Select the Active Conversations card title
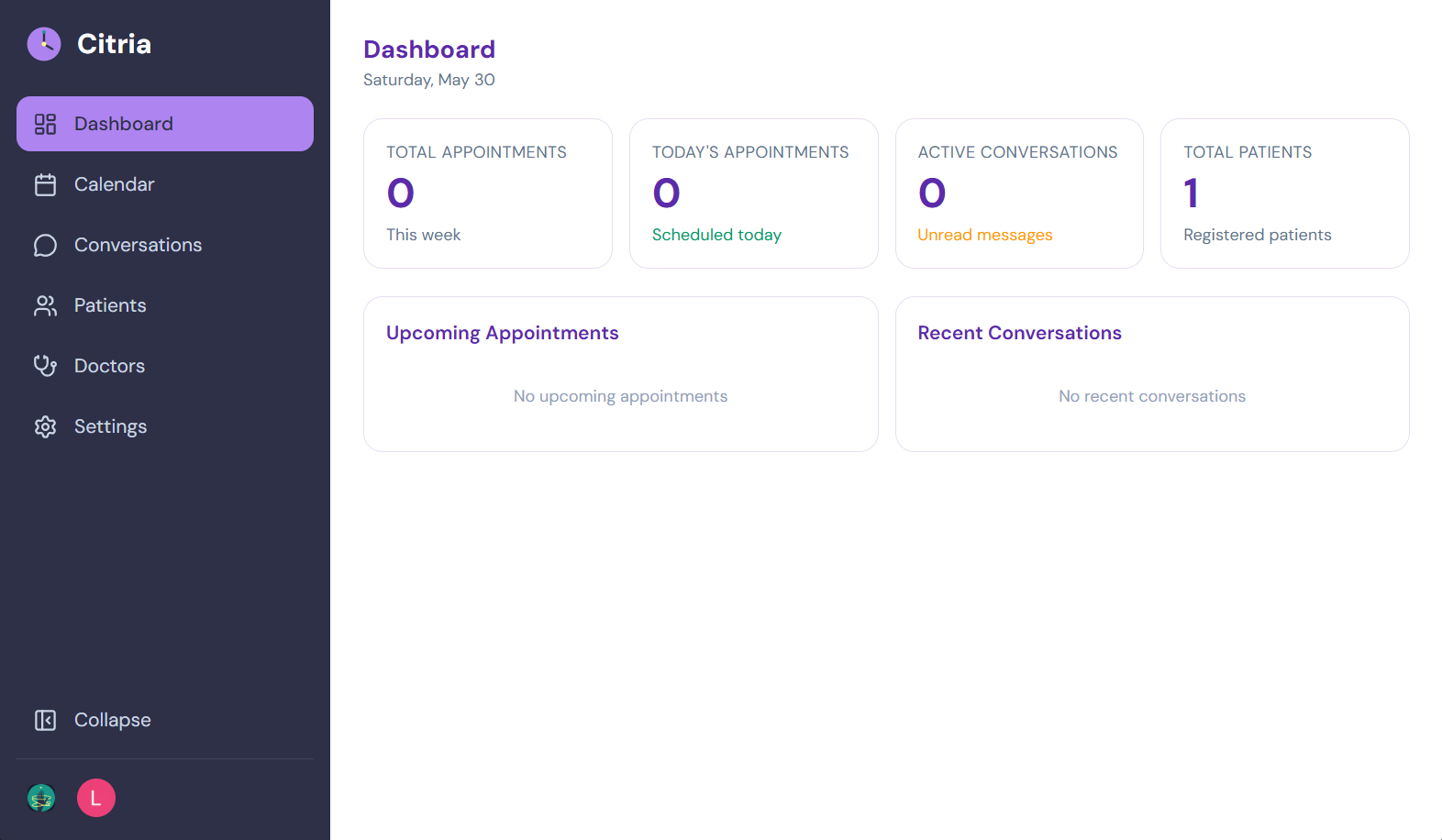The width and height of the screenshot is (1442, 840). pyautogui.click(x=1017, y=152)
